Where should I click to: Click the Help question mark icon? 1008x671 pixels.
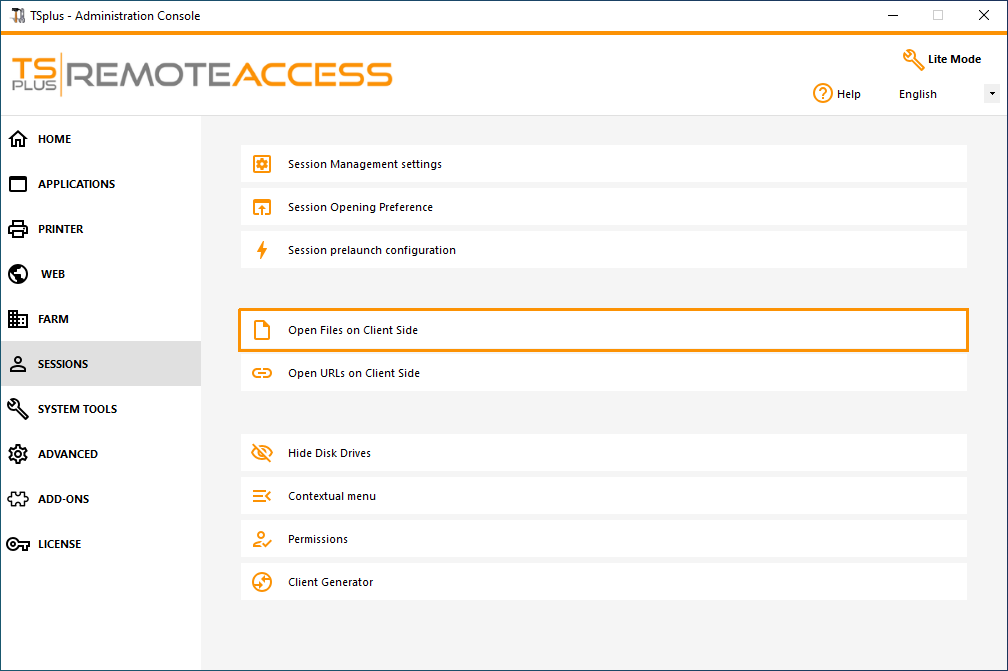point(823,94)
